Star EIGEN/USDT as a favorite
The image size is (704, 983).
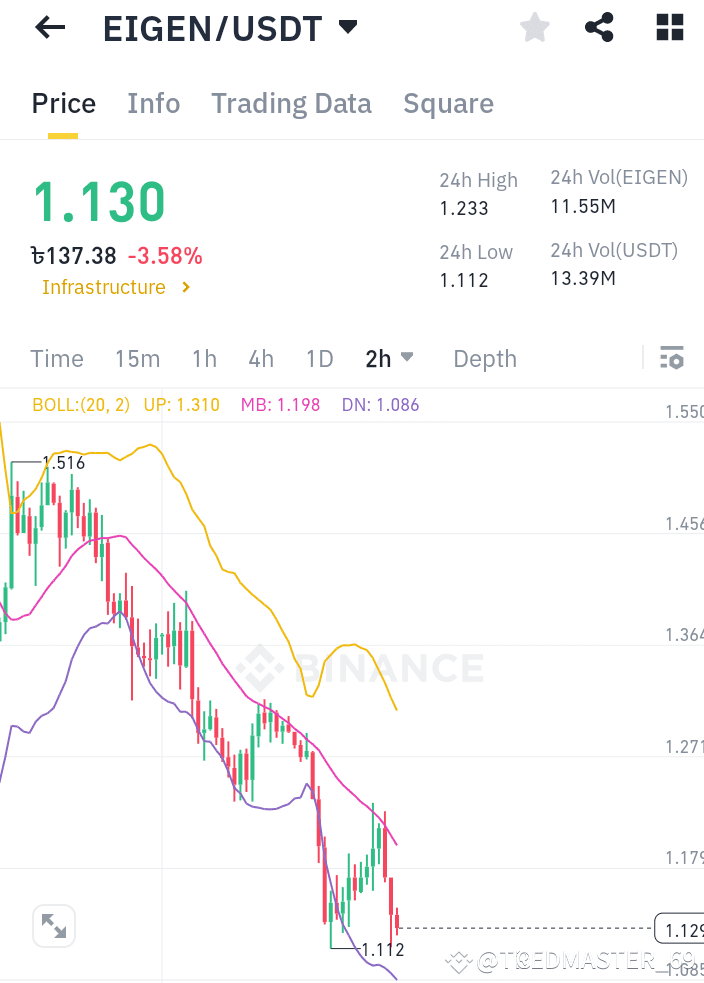click(x=534, y=27)
